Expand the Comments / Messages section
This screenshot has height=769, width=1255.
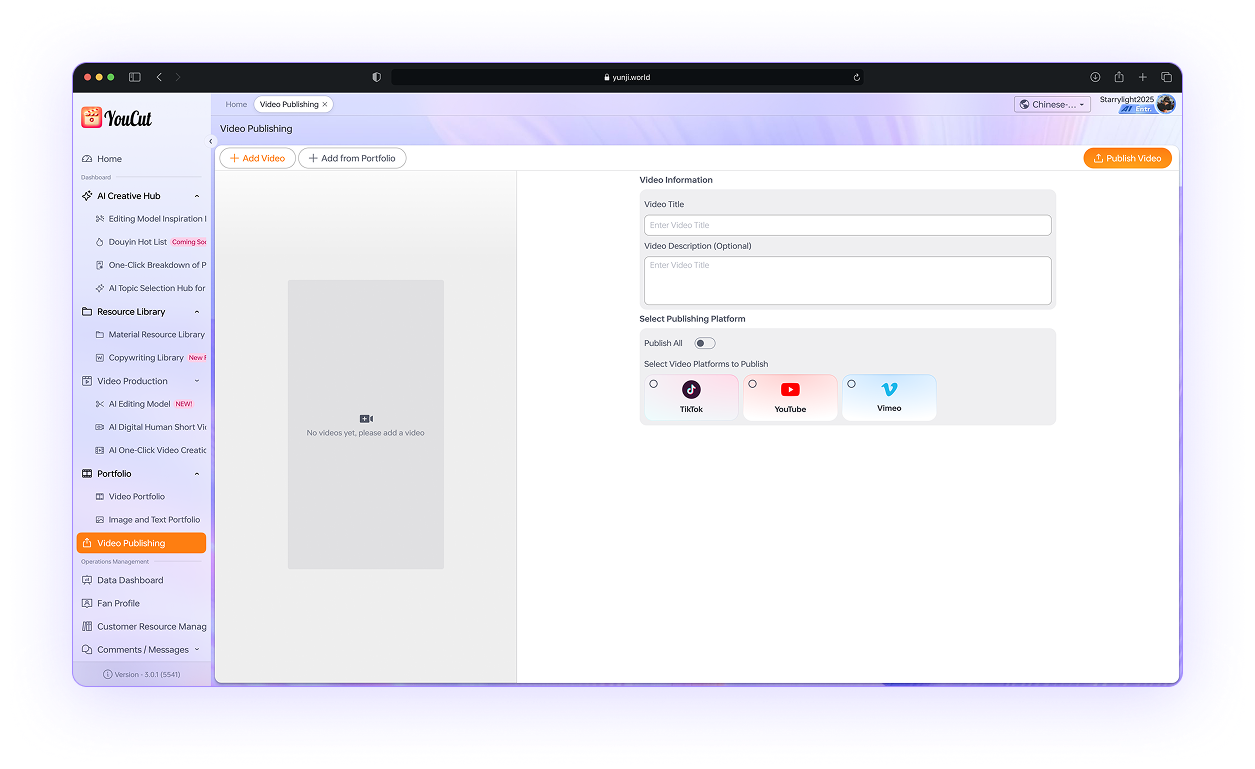(196, 650)
